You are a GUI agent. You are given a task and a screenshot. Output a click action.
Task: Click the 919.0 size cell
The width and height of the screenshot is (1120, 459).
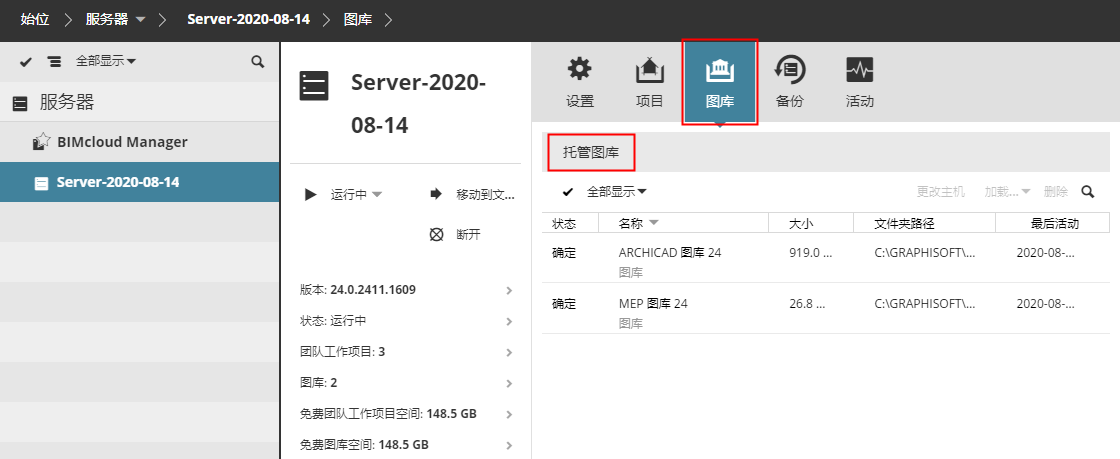811,253
